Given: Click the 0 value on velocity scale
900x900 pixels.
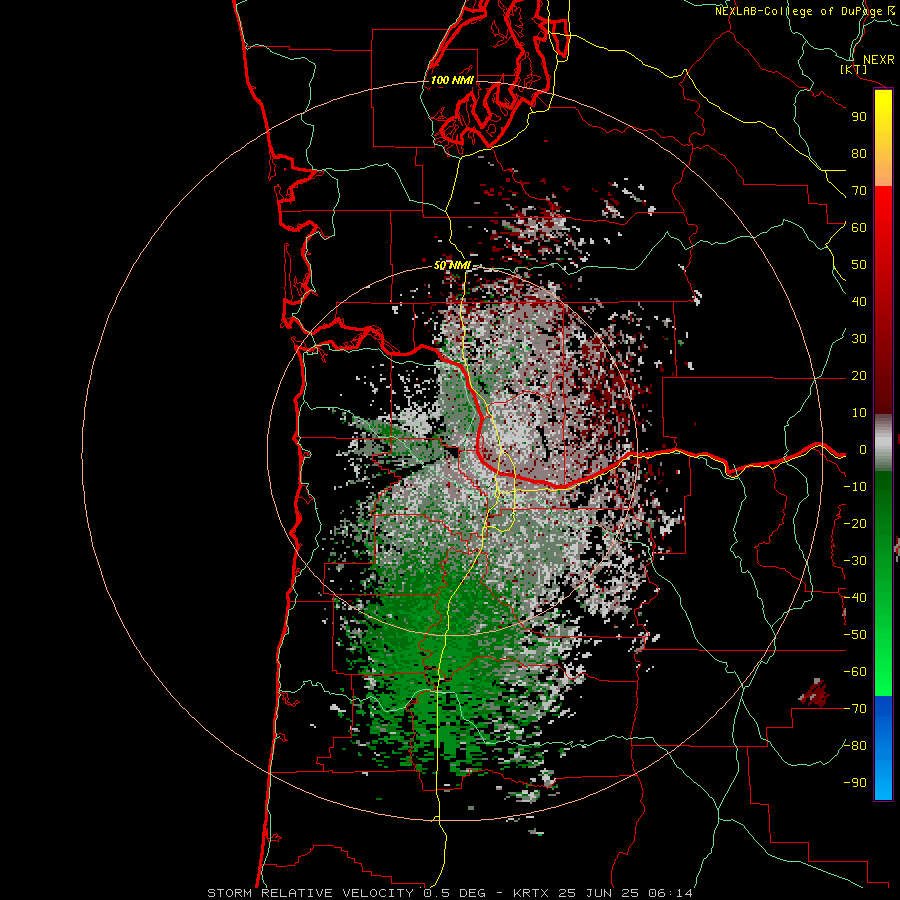Looking at the screenshot, I should tap(863, 449).
